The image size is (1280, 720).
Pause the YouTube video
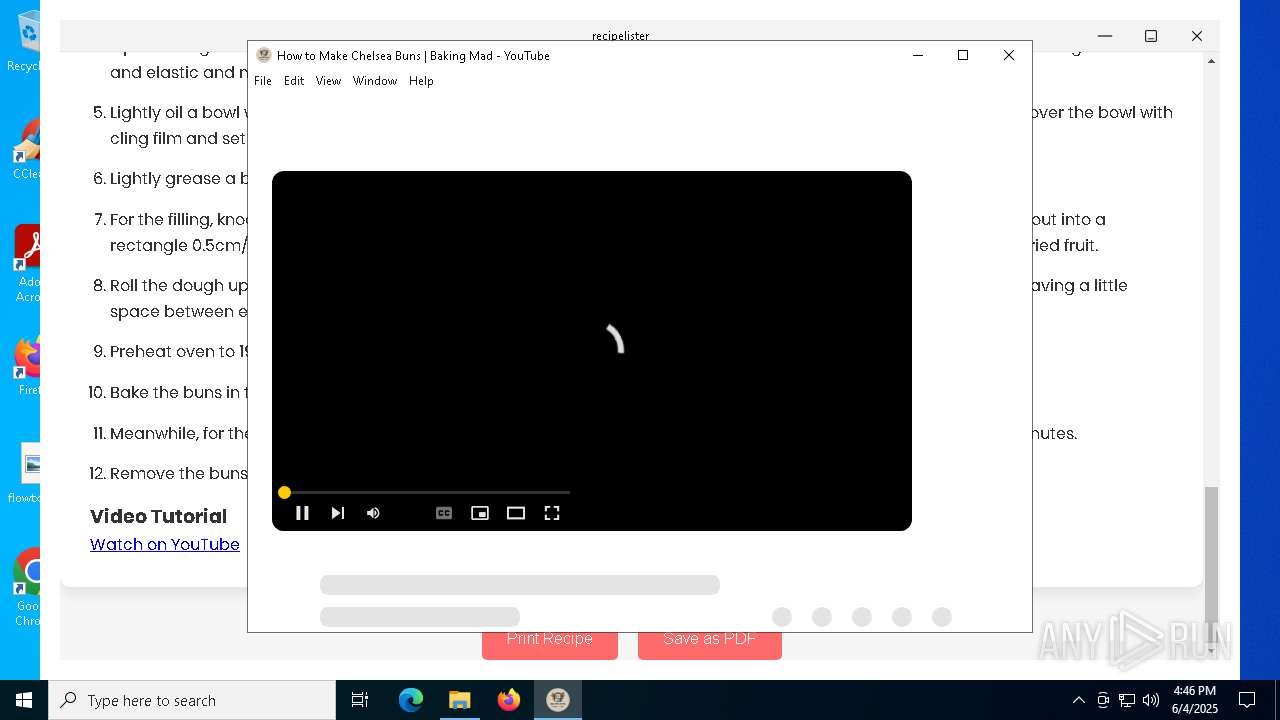pos(302,513)
